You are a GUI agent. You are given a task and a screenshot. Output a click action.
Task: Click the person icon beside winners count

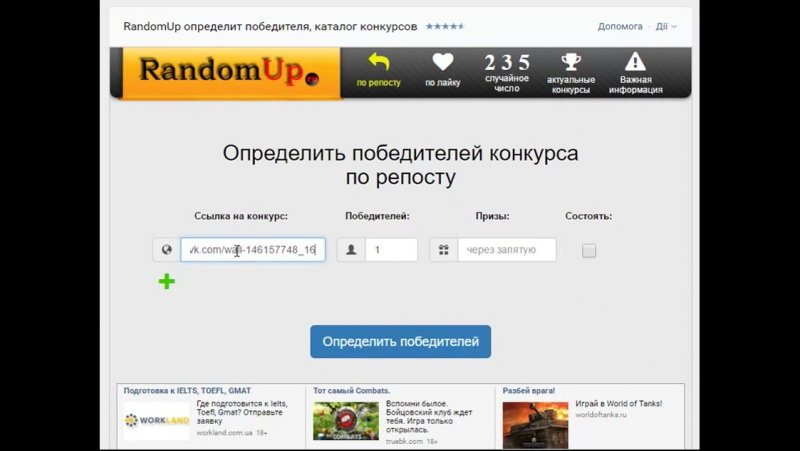pyautogui.click(x=351, y=250)
